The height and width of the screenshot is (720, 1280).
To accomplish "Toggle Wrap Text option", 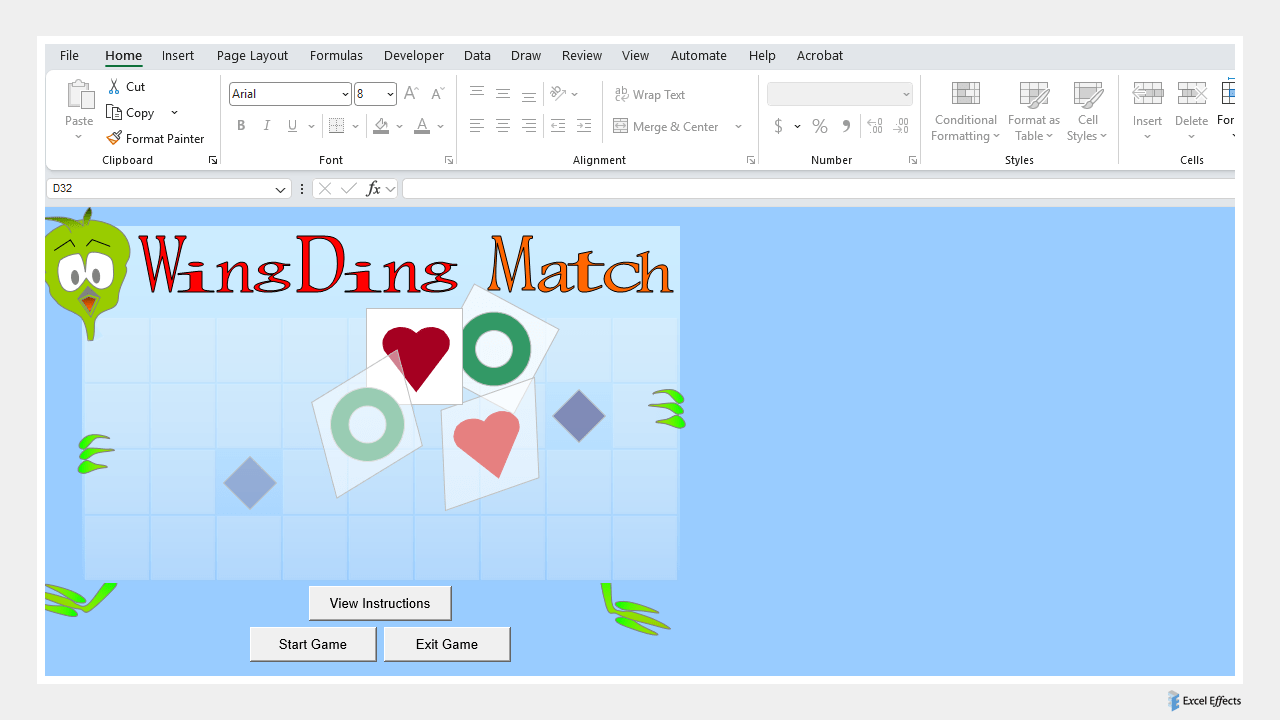I will click(x=650, y=95).
